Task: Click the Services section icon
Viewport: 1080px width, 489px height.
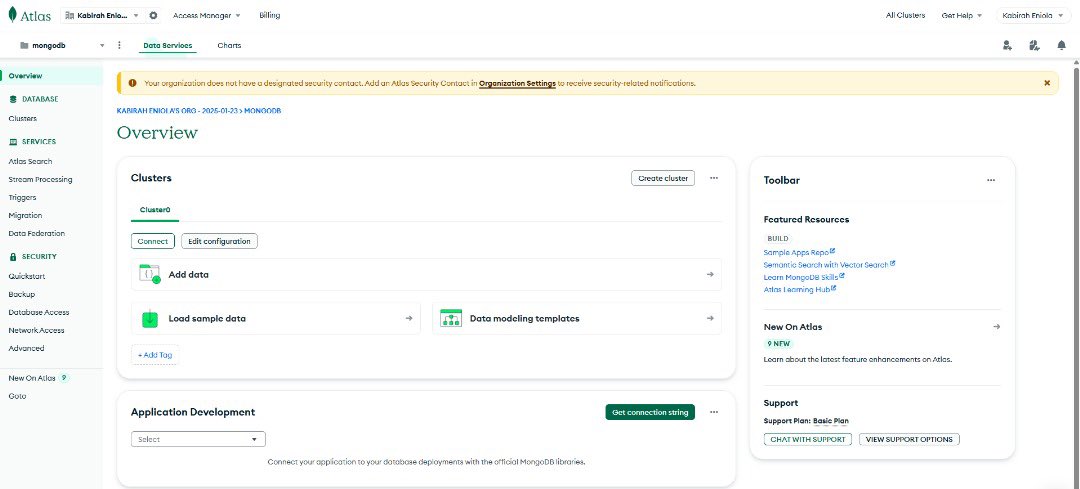Action: (x=13, y=141)
